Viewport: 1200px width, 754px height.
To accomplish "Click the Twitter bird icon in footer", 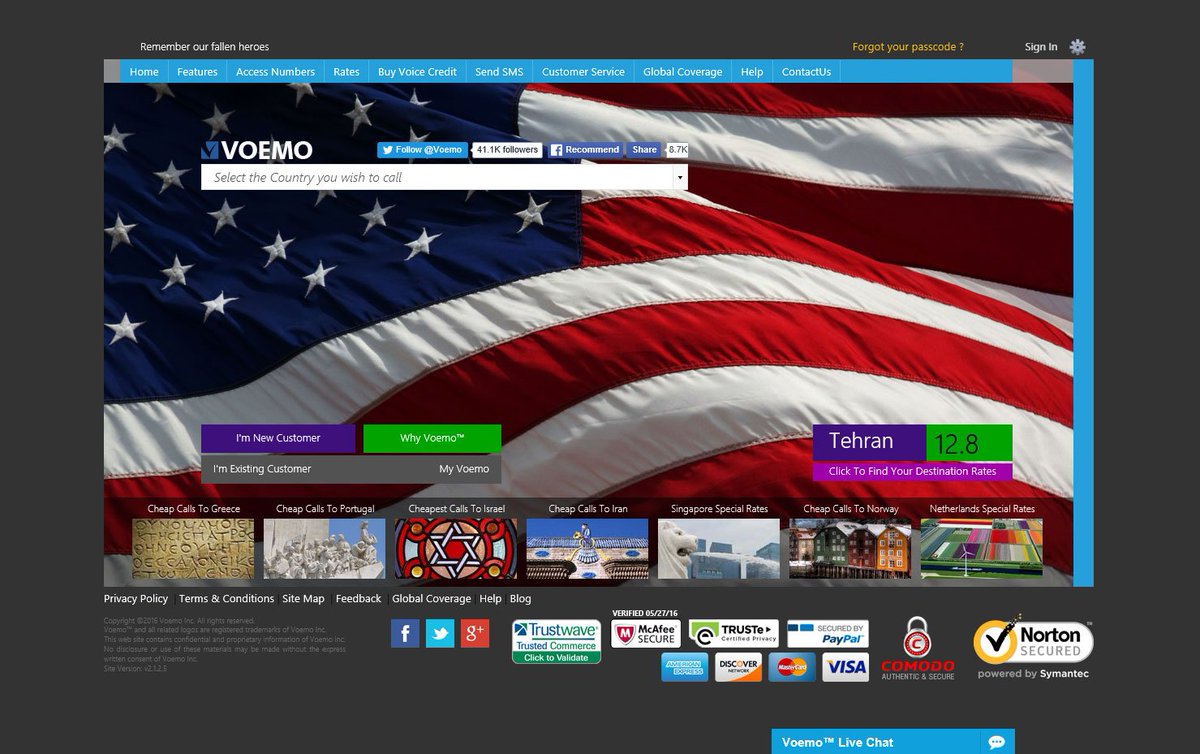I will click(440, 633).
